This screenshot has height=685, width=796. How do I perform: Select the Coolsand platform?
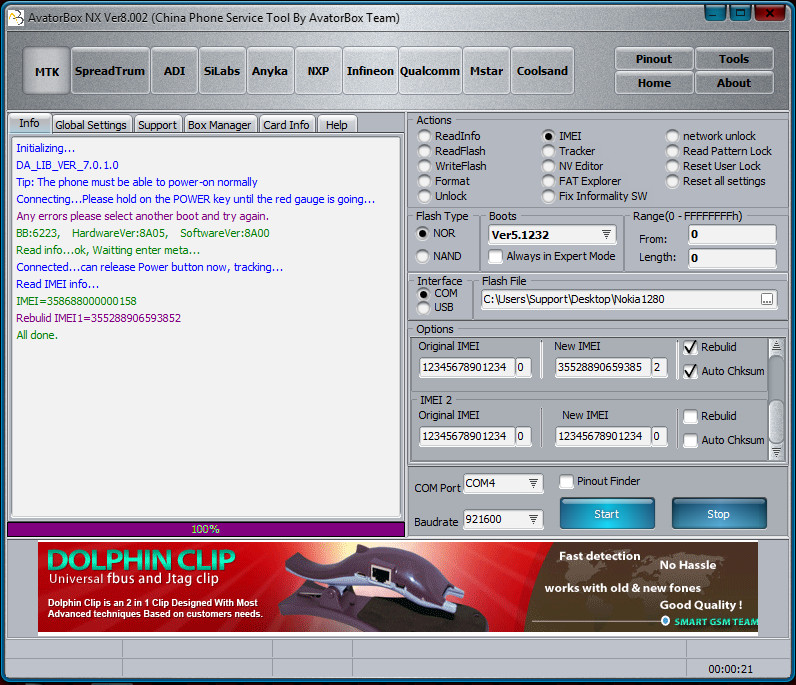542,71
